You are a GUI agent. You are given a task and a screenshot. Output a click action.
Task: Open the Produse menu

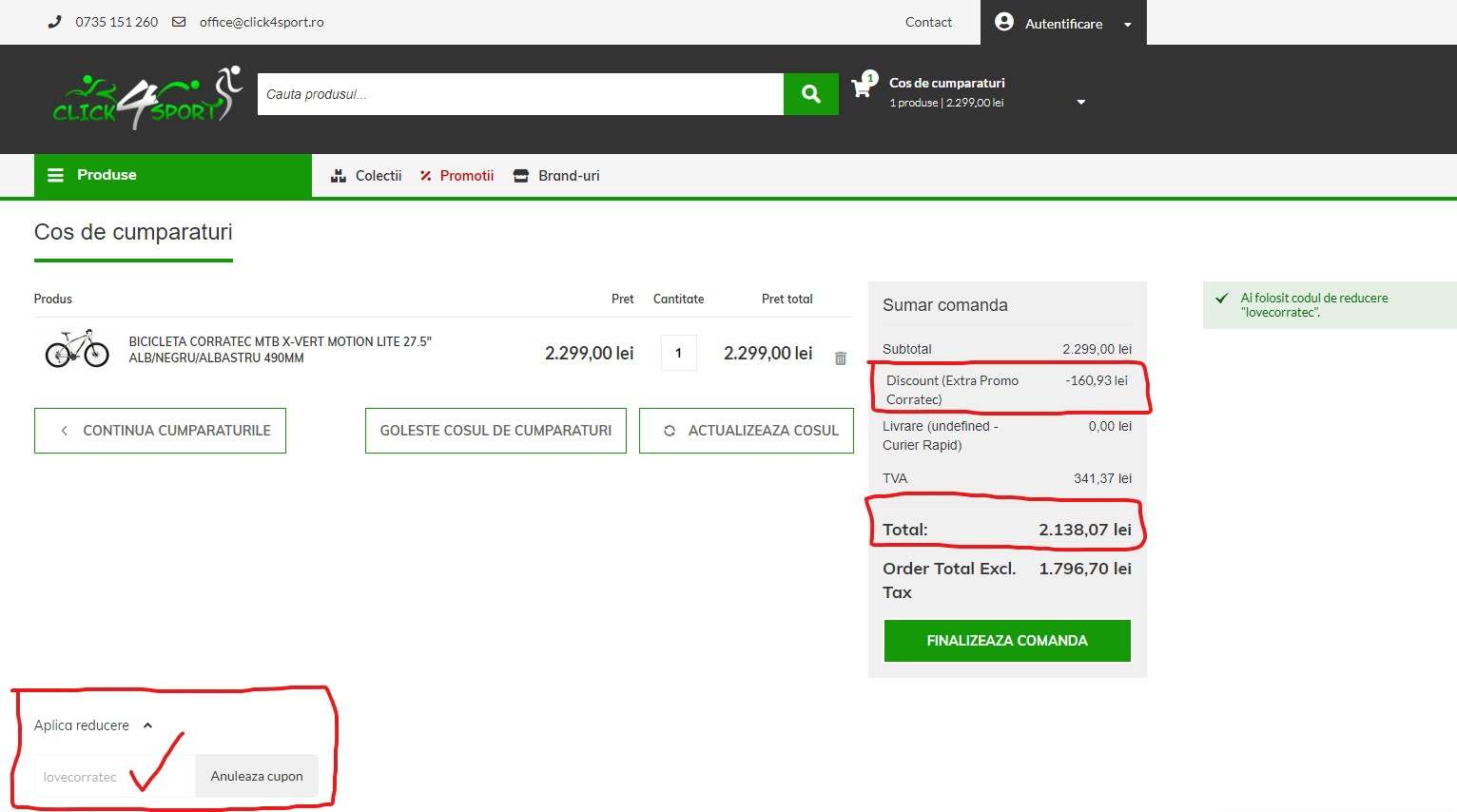(x=173, y=175)
